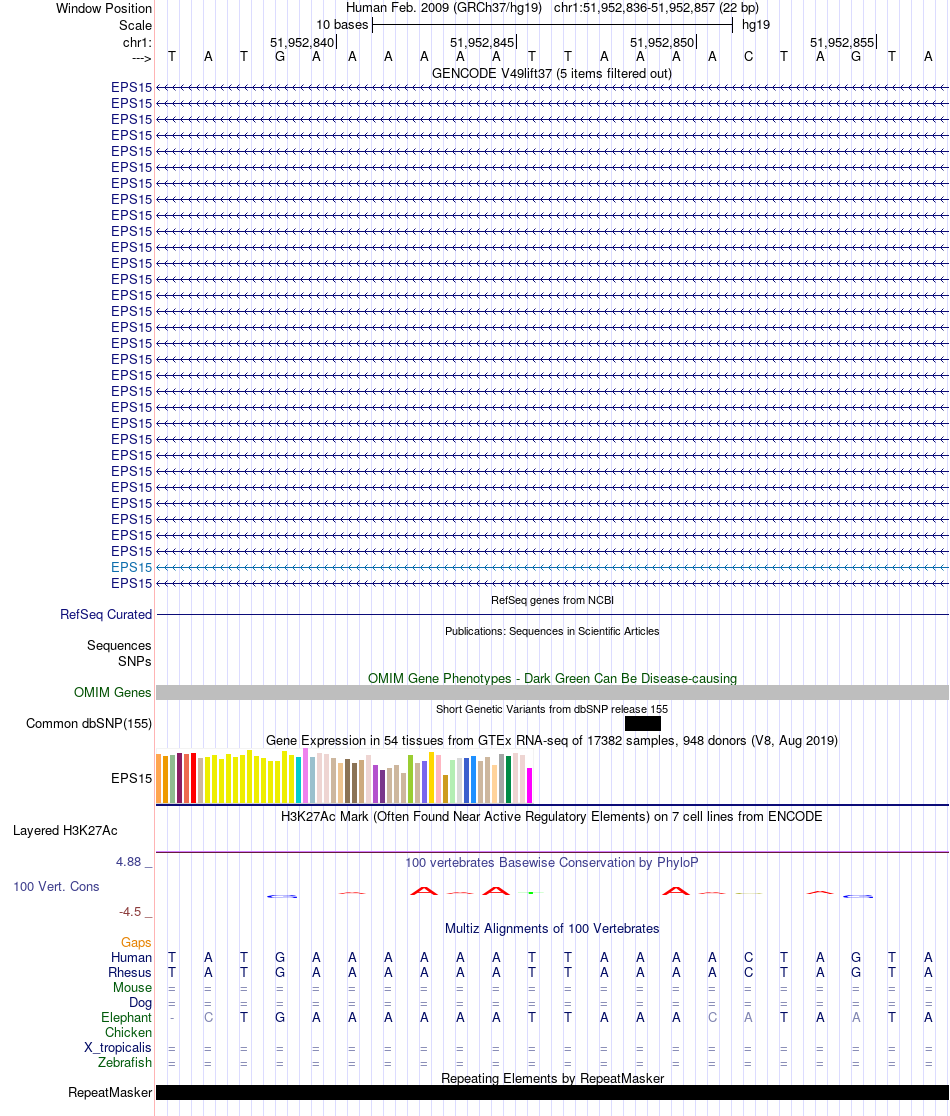This screenshot has height=1116, width=950.
Task: Click the Human species row label
Action: click(131, 957)
